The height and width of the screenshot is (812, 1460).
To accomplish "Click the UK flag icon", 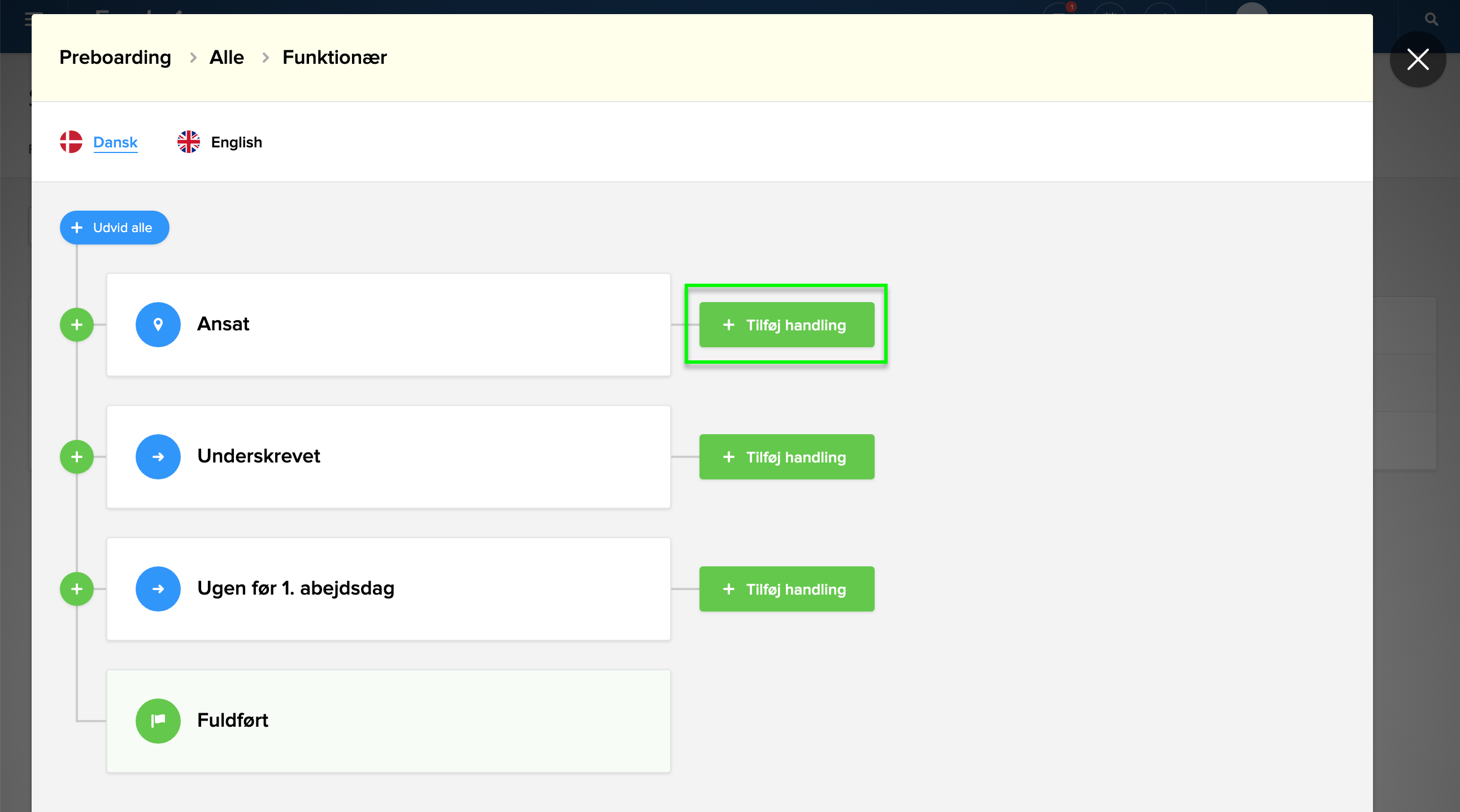I will 189,142.
